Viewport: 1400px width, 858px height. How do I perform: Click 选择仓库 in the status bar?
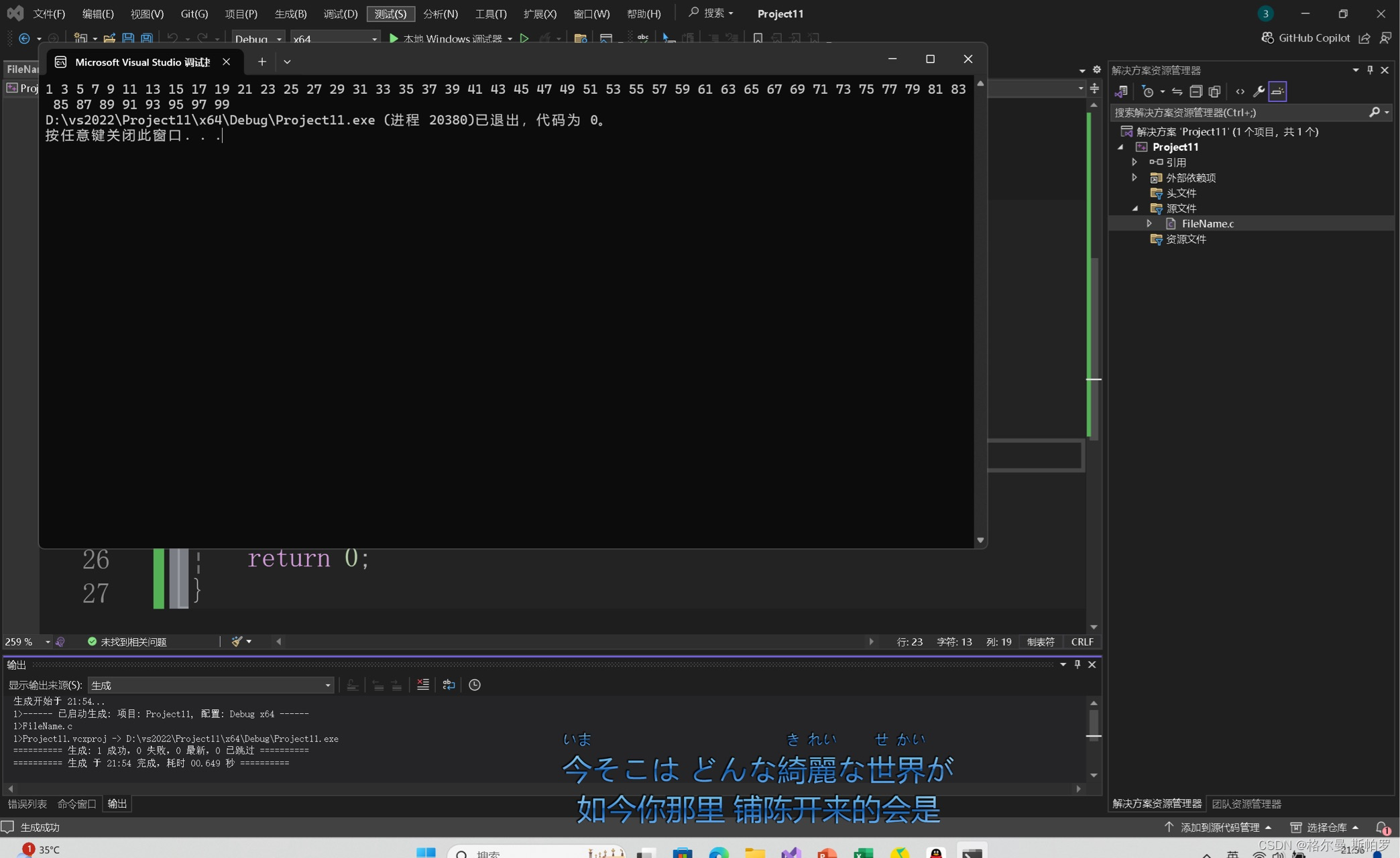coord(1326,827)
